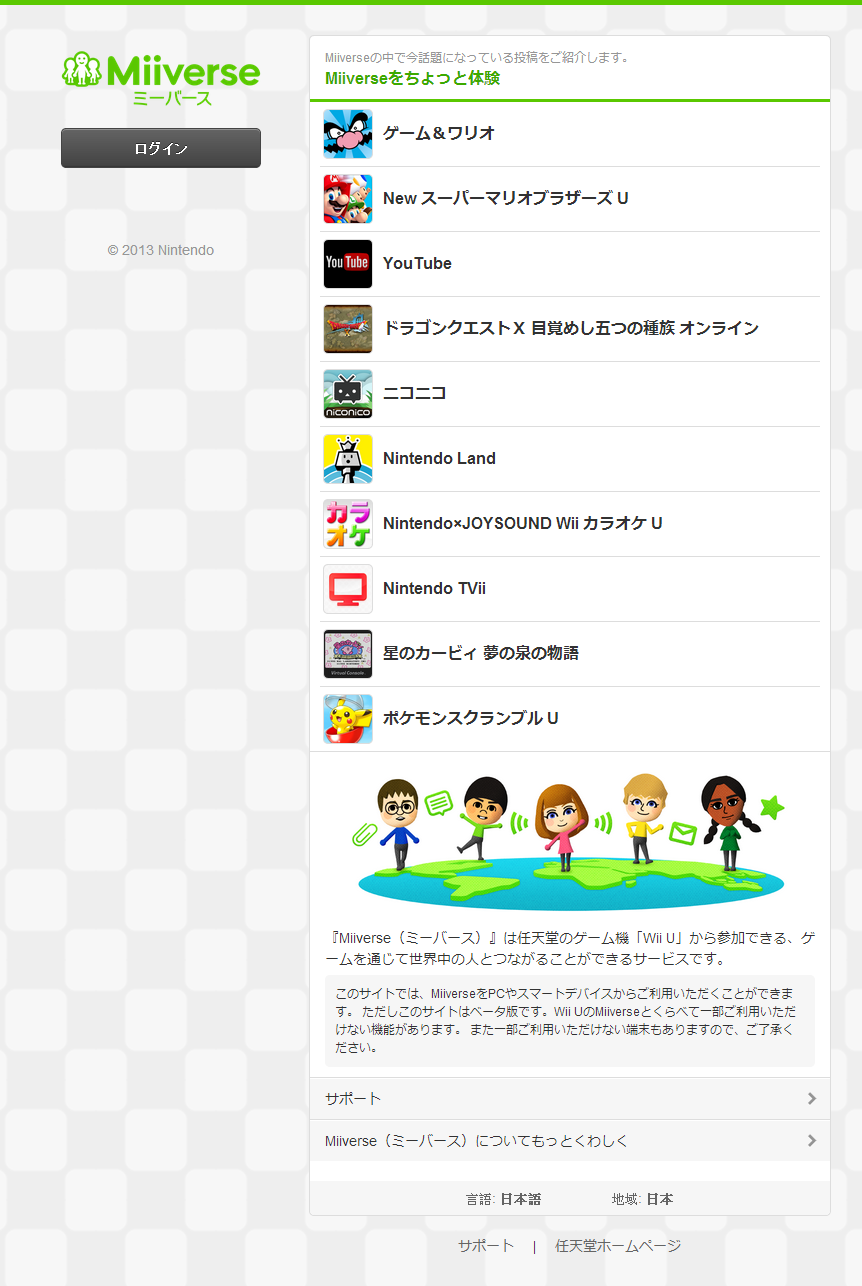862x1286 pixels.
Task: Click the Miiverse logo
Action: tap(161, 78)
